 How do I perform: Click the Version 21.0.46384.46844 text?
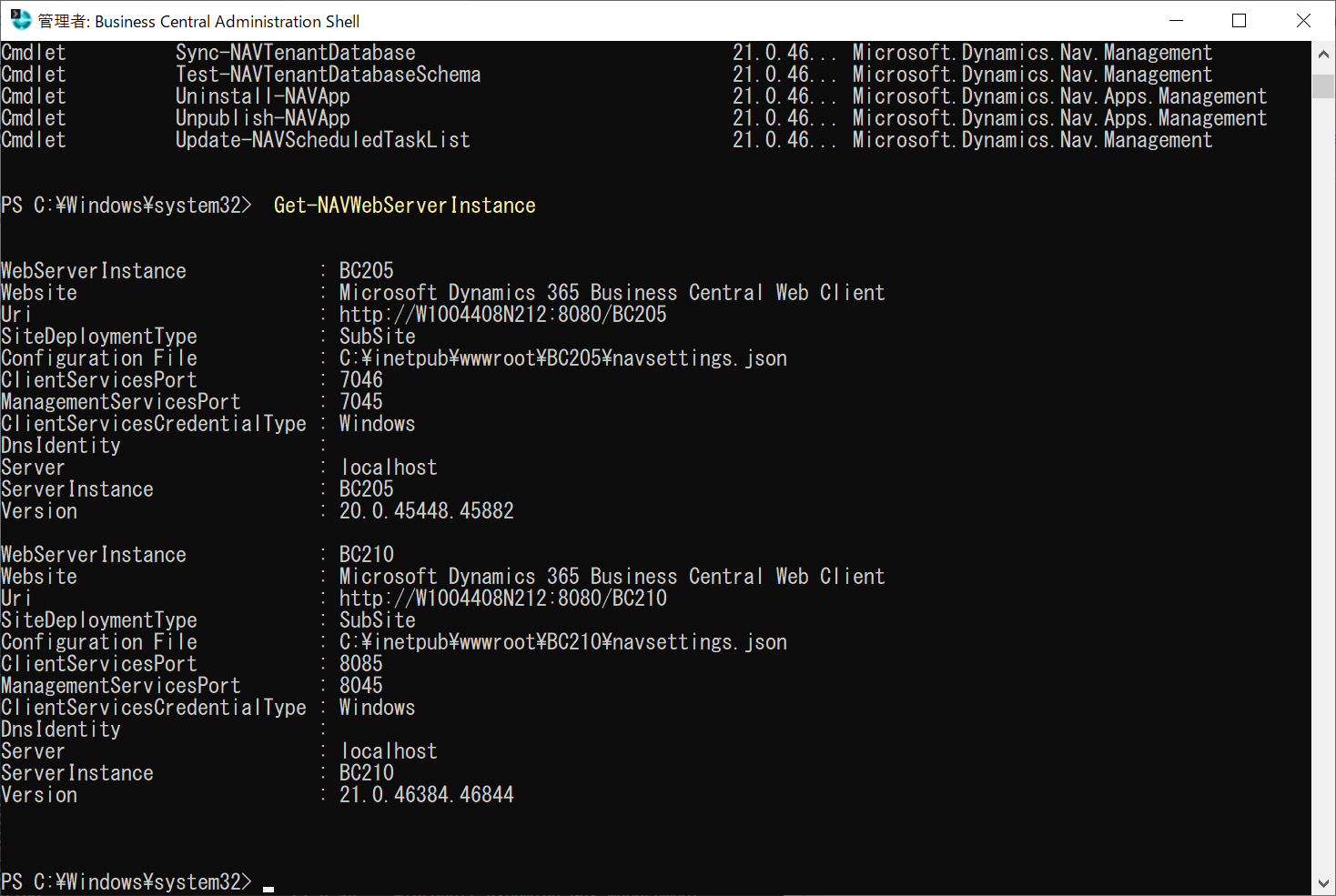pos(426,794)
